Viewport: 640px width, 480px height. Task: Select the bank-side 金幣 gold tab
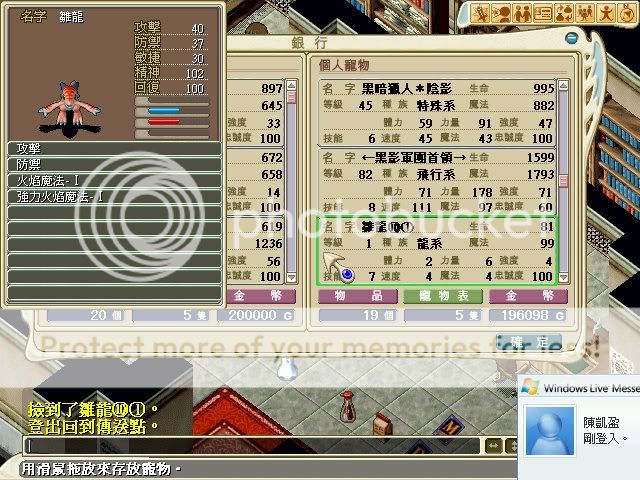(x=256, y=297)
